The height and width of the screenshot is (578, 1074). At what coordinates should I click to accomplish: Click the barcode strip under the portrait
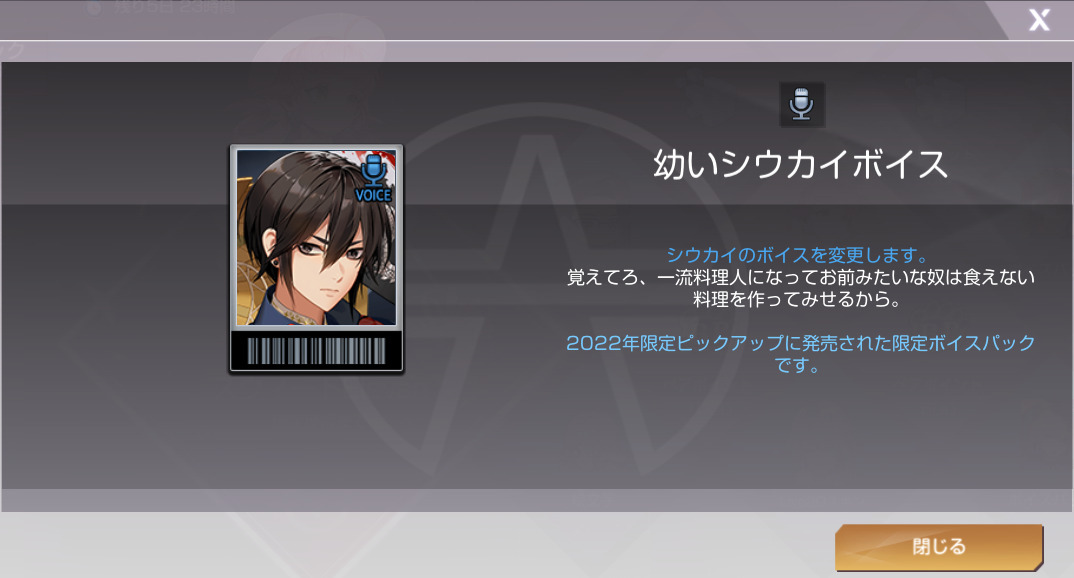316,351
